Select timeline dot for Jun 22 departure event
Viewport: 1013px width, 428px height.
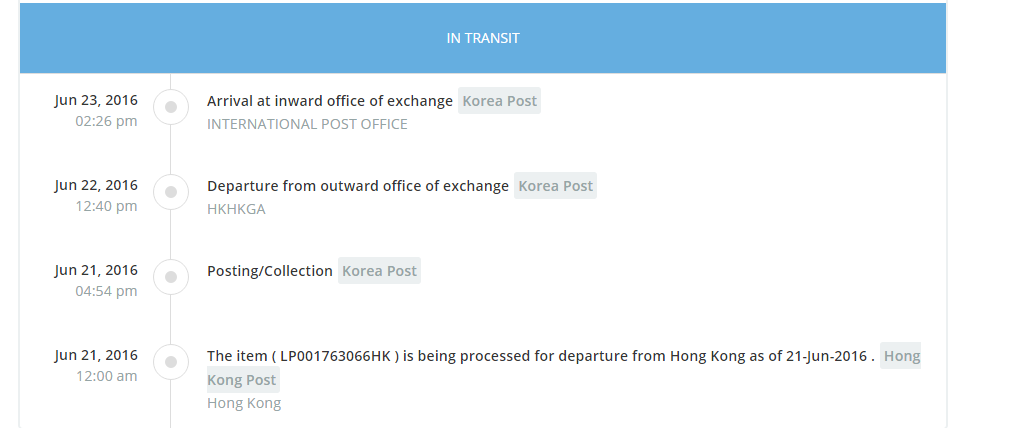tap(171, 191)
